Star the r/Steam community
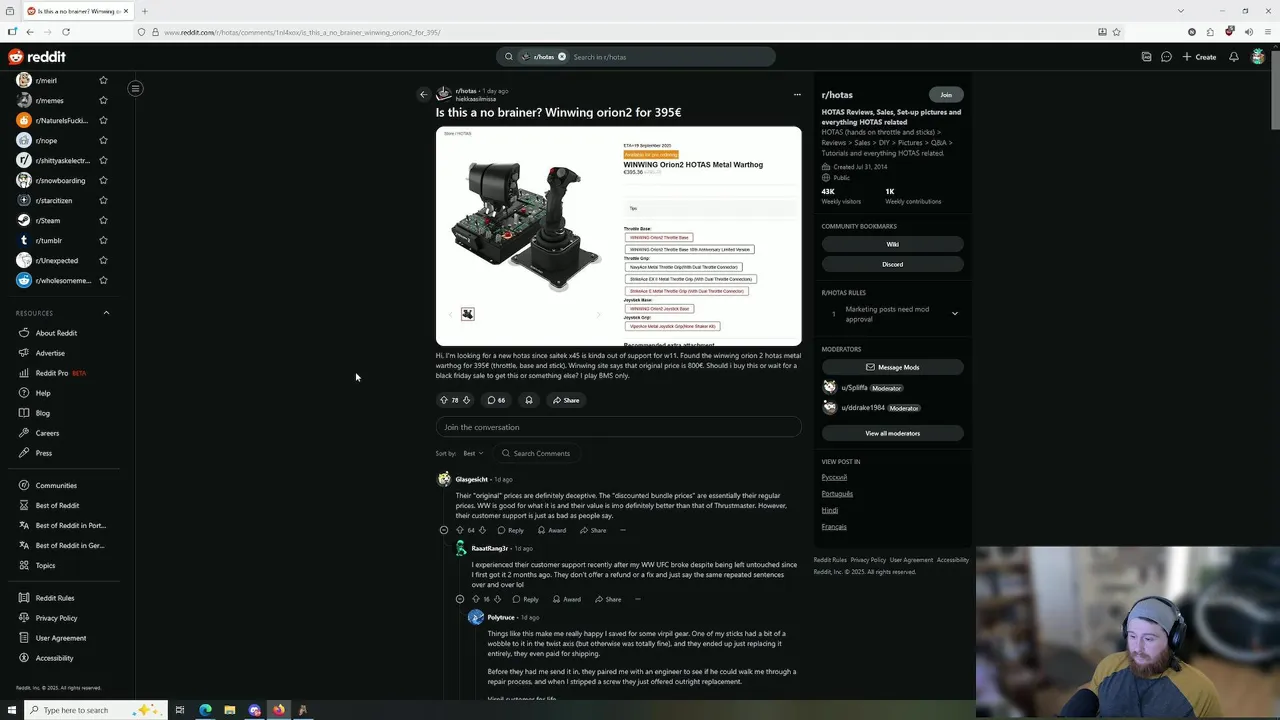This screenshot has height=720, width=1280. [x=103, y=220]
